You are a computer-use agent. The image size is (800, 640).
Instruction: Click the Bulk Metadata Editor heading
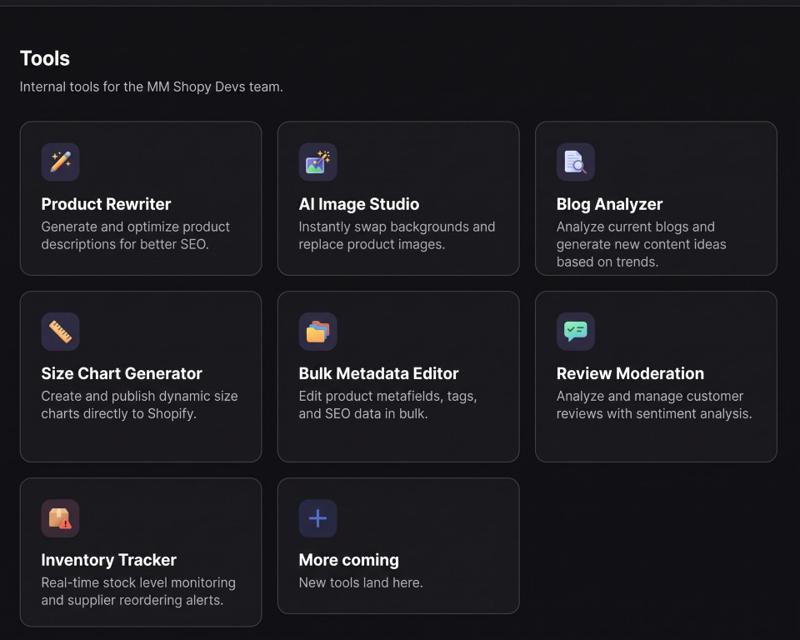(x=379, y=374)
